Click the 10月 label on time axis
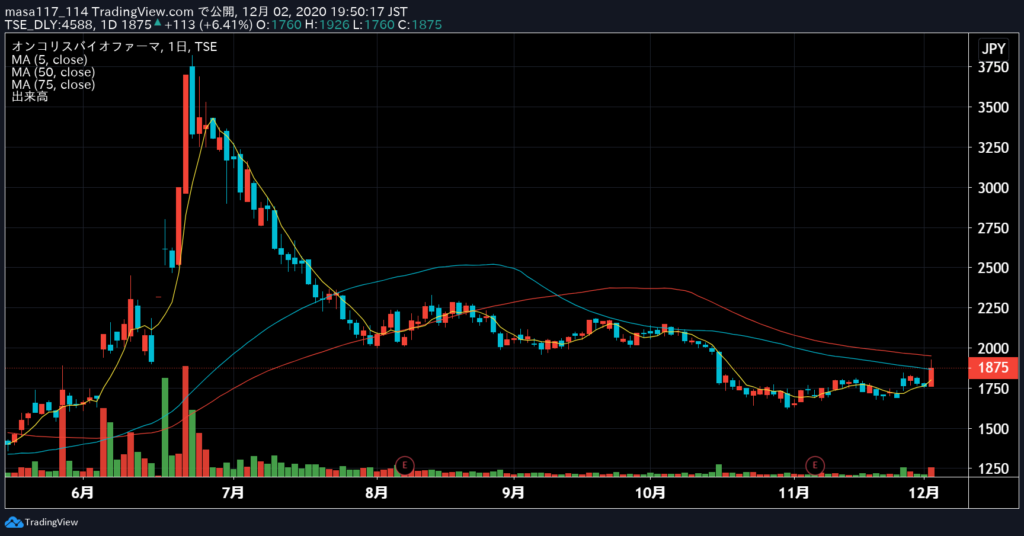The height and width of the screenshot is (536, 1024). [650, 492]
